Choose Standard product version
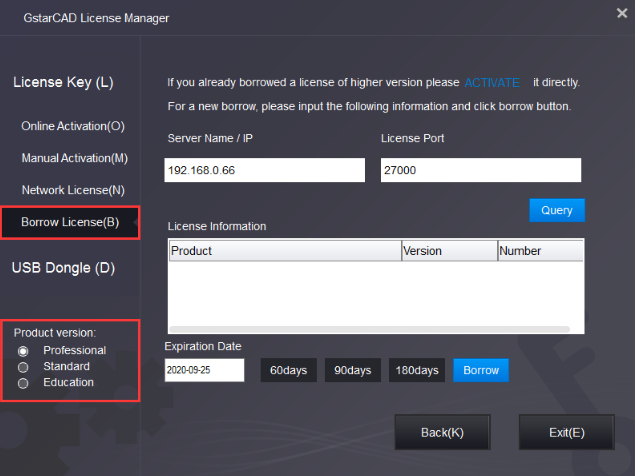This screenshot has width=635, height=476. click(x=23, y=367)
